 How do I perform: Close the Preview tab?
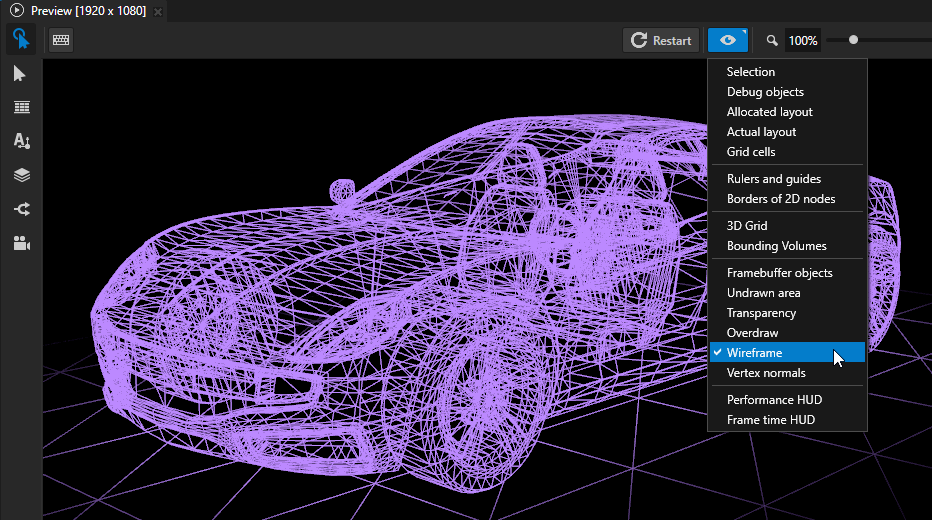[x=158, y=10]
